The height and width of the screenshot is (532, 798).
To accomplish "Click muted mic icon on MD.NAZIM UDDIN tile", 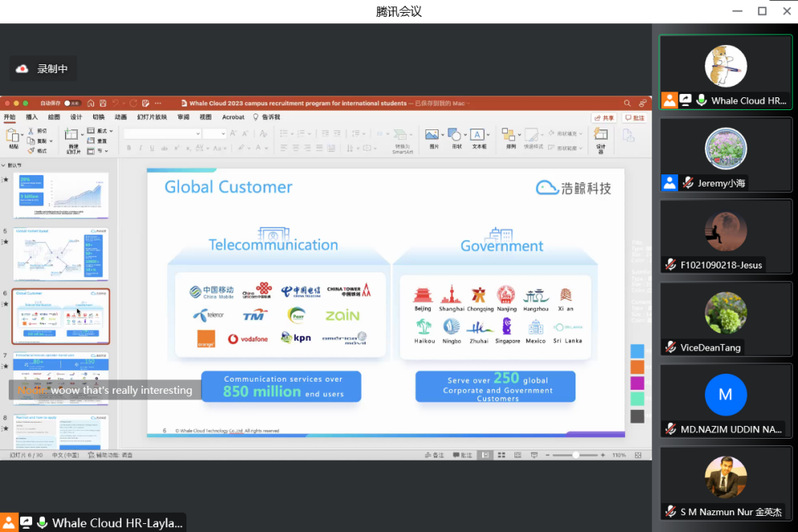I will [671, 429].
